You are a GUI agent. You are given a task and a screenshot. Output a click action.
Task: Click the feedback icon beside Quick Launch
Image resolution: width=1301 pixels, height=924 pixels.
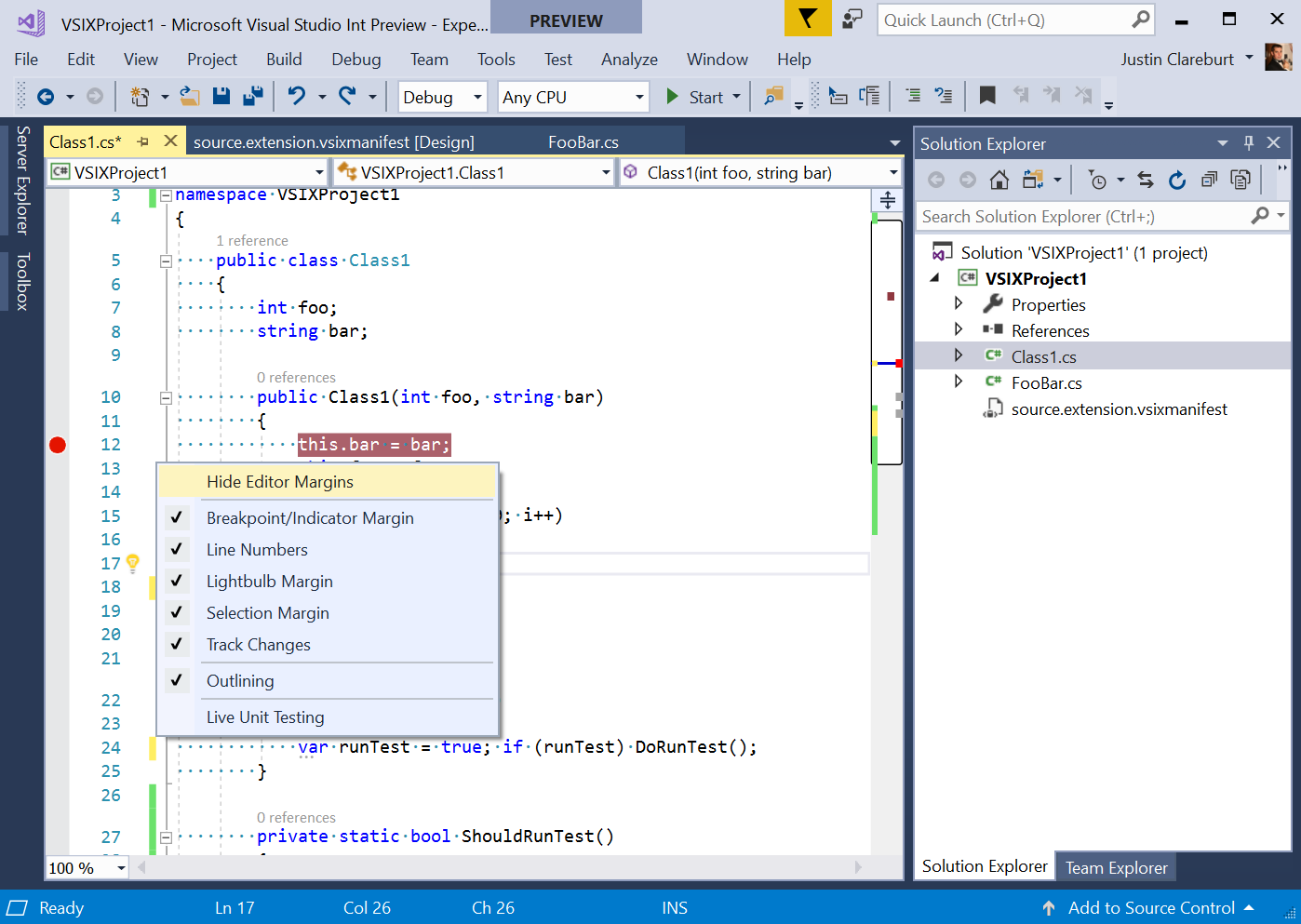point(852,19)
